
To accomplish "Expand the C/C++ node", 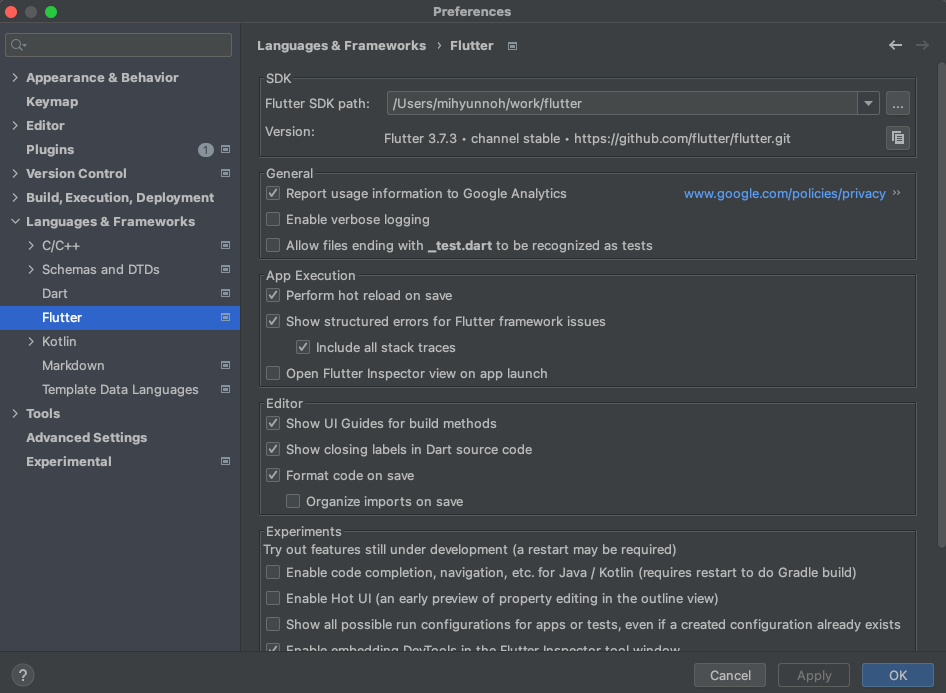I will point(31,245).
